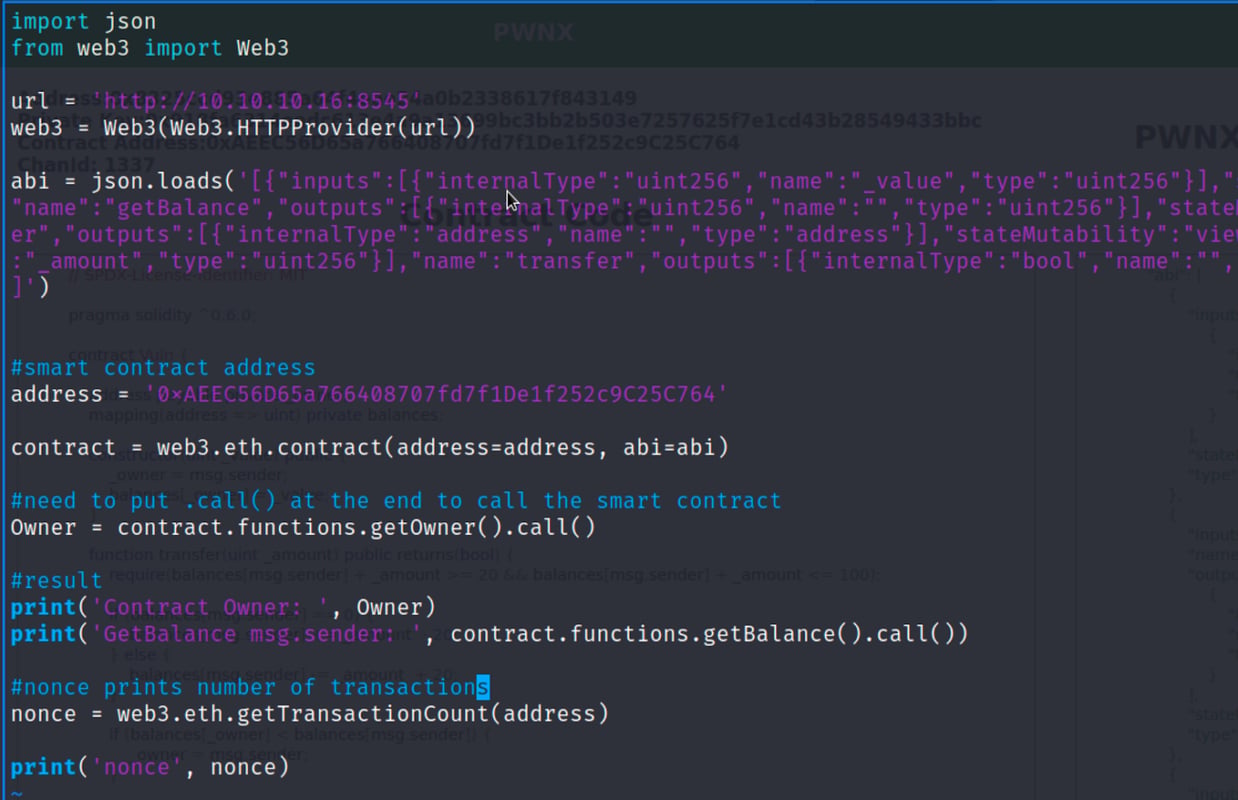Click the '#smart contract address' comment
Viewport: 1238px width, 800px height.
tap(163, 368)
